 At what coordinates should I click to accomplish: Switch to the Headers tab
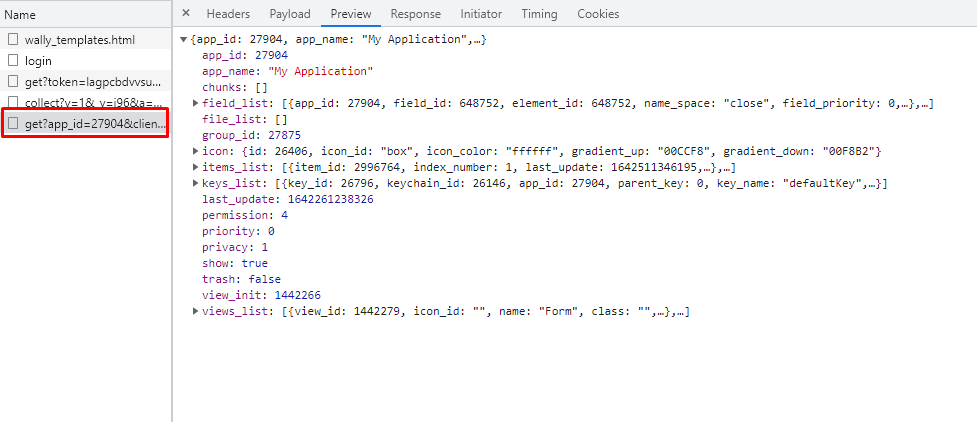tap(227, 14)
